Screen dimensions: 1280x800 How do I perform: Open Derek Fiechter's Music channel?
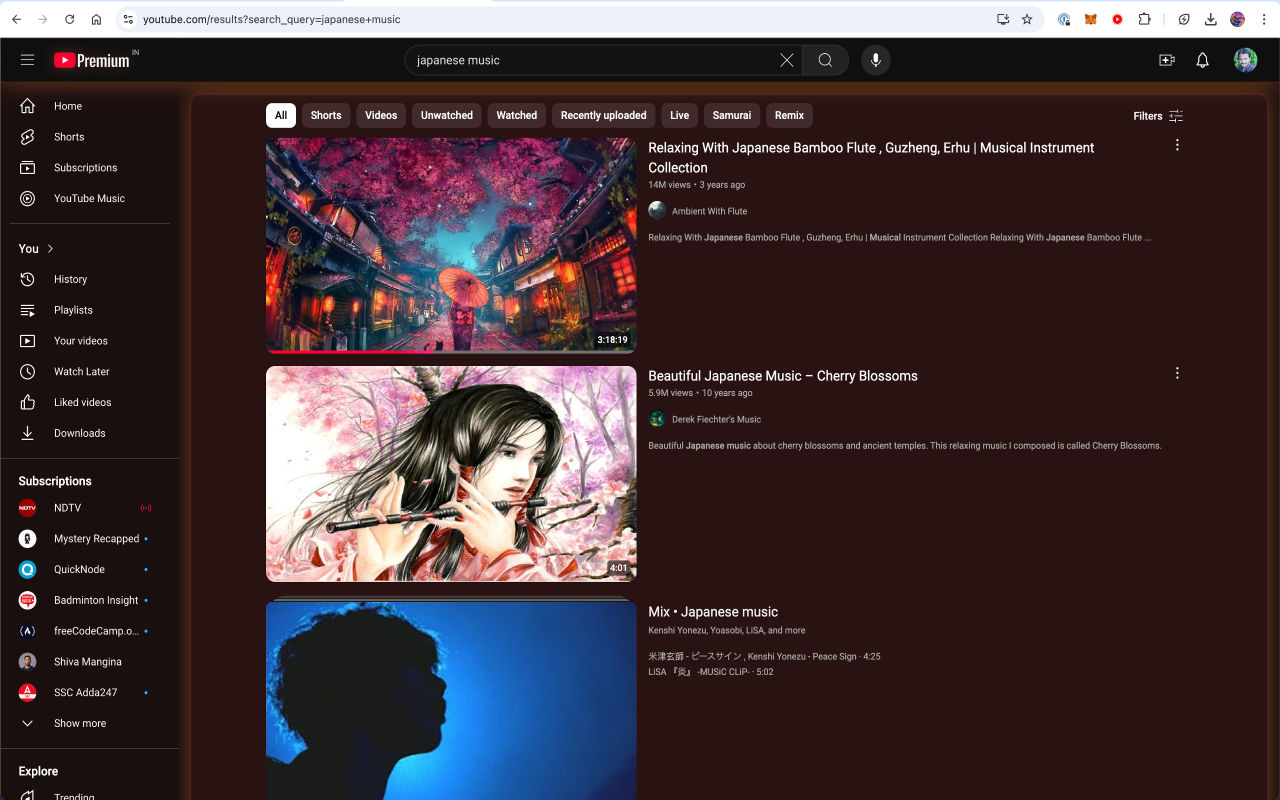coord(716,419)
